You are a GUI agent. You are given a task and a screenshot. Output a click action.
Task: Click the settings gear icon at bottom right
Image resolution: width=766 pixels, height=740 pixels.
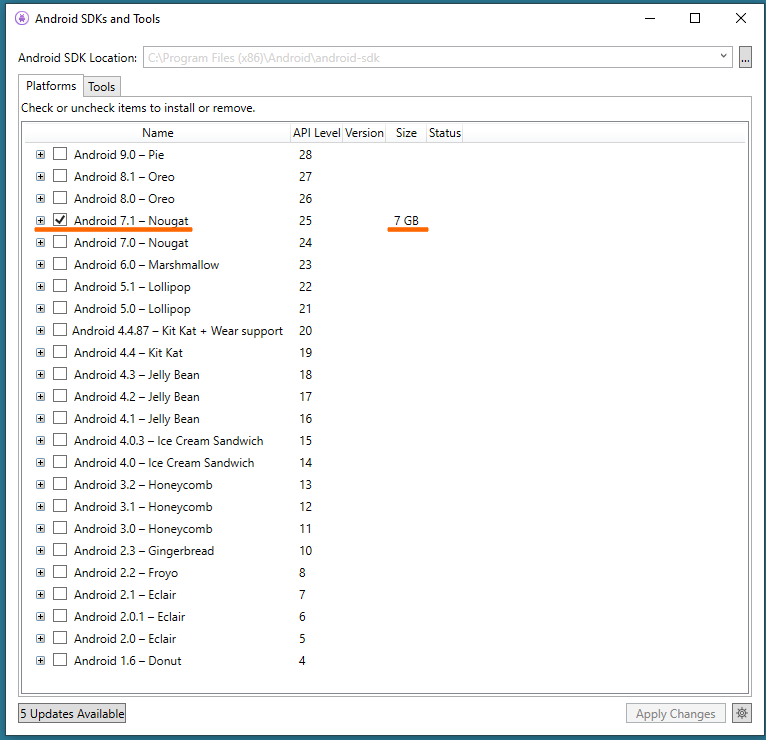point(741,713)
